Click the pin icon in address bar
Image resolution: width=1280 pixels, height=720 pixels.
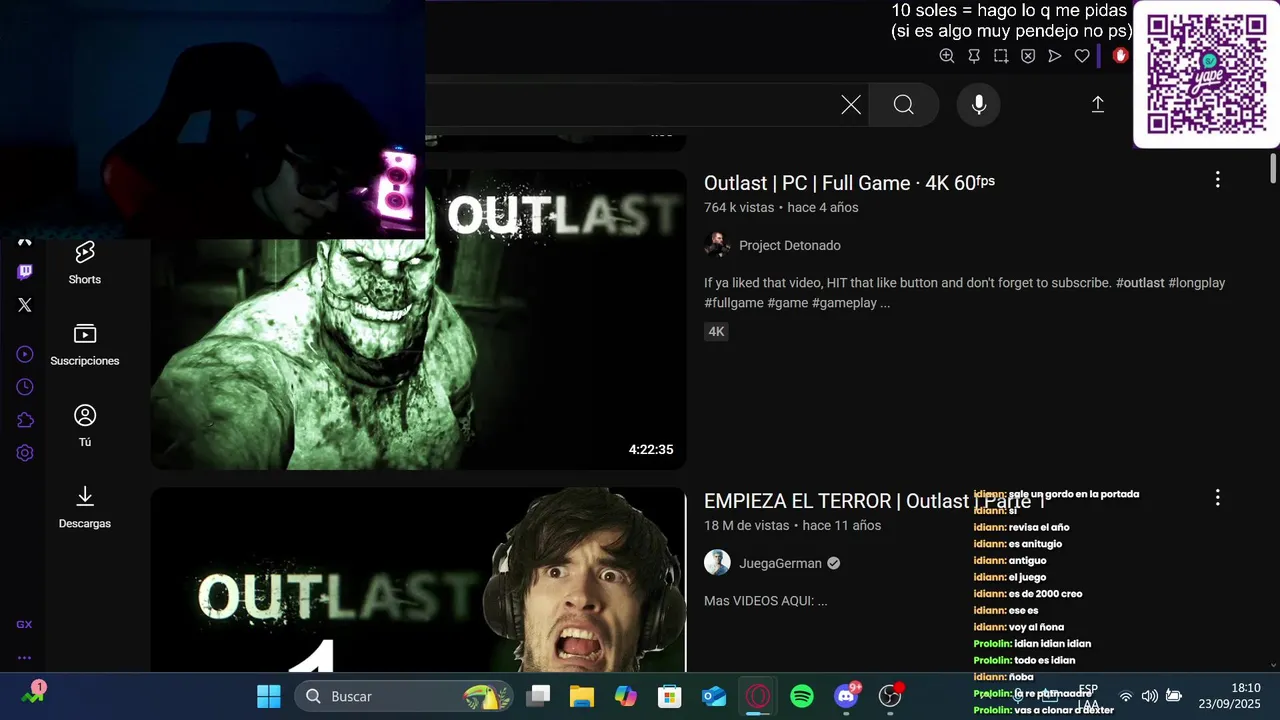(974, 56)
